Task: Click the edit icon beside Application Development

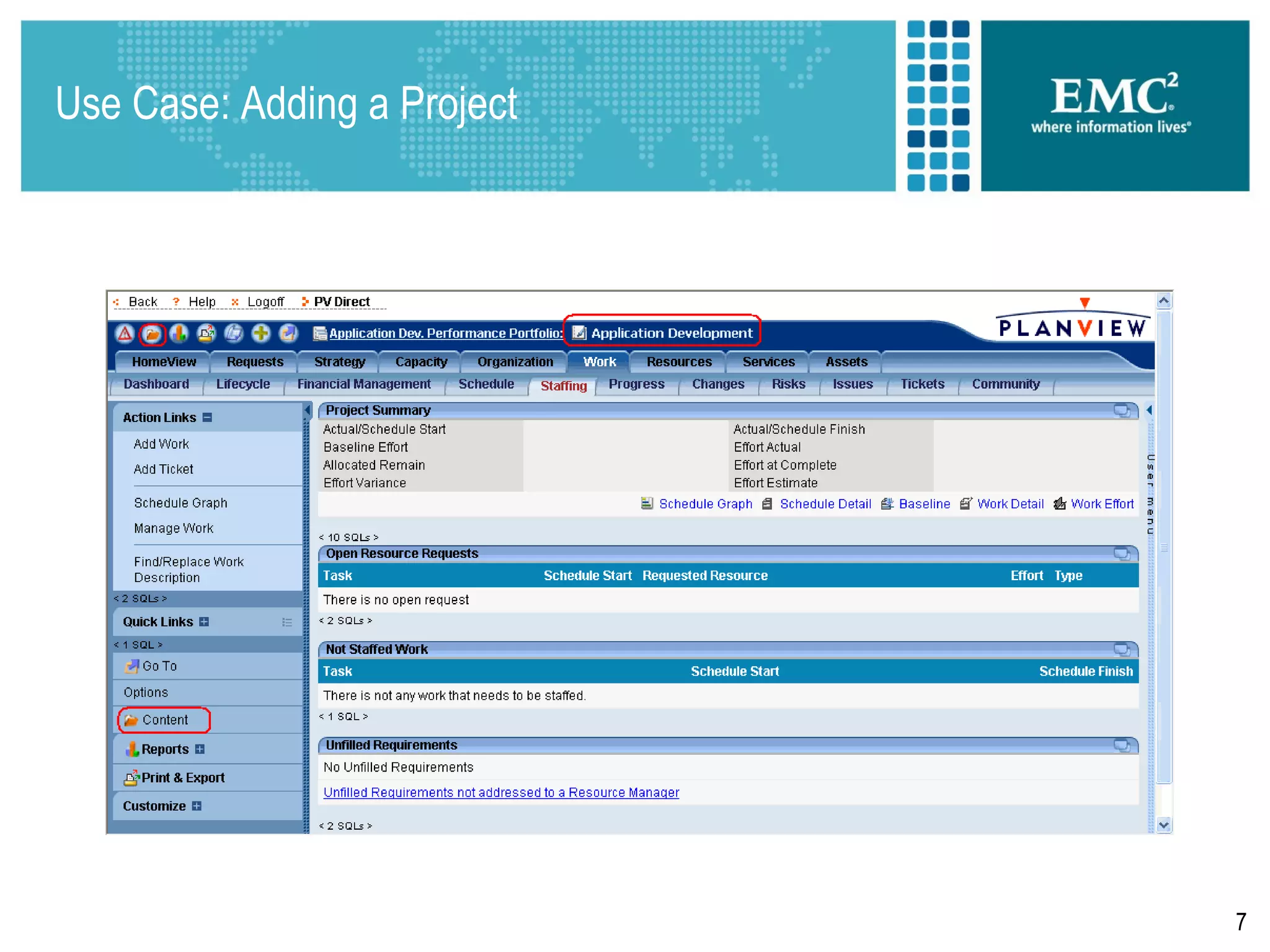Action: (x=579, y=333)
